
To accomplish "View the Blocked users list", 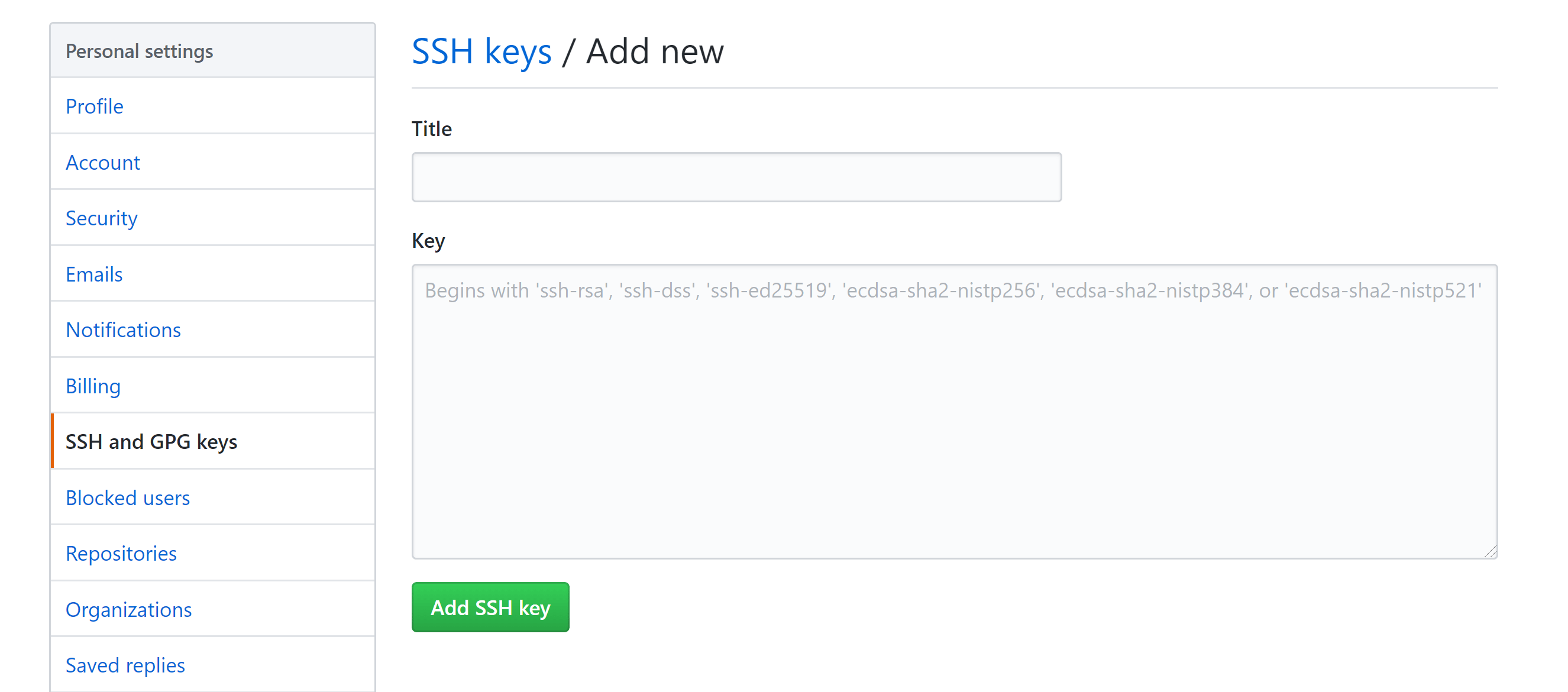I will point(127,497).
